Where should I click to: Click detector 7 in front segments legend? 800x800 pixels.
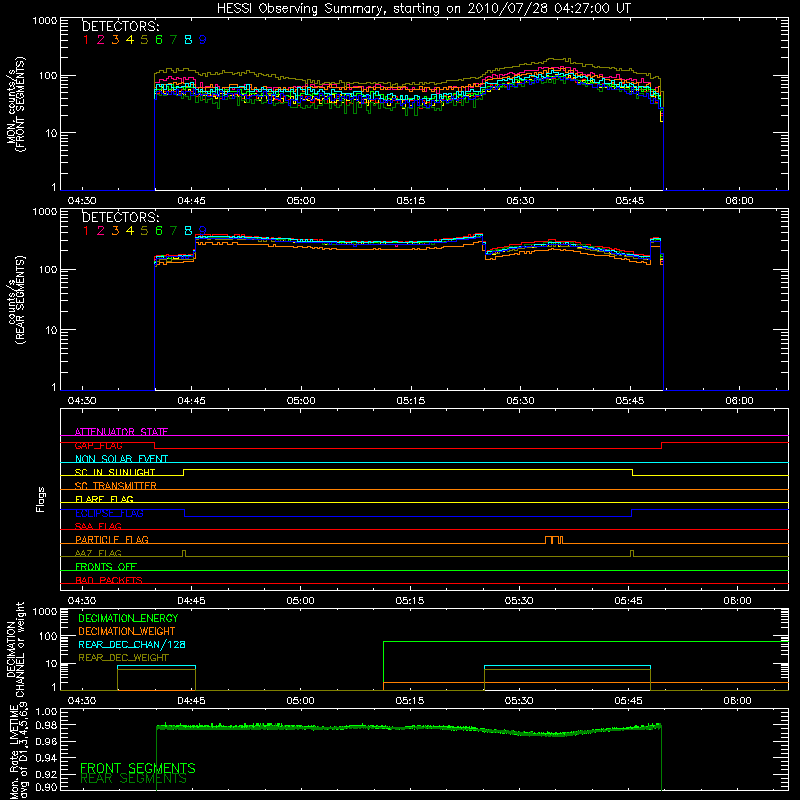(x=173, y=40)
